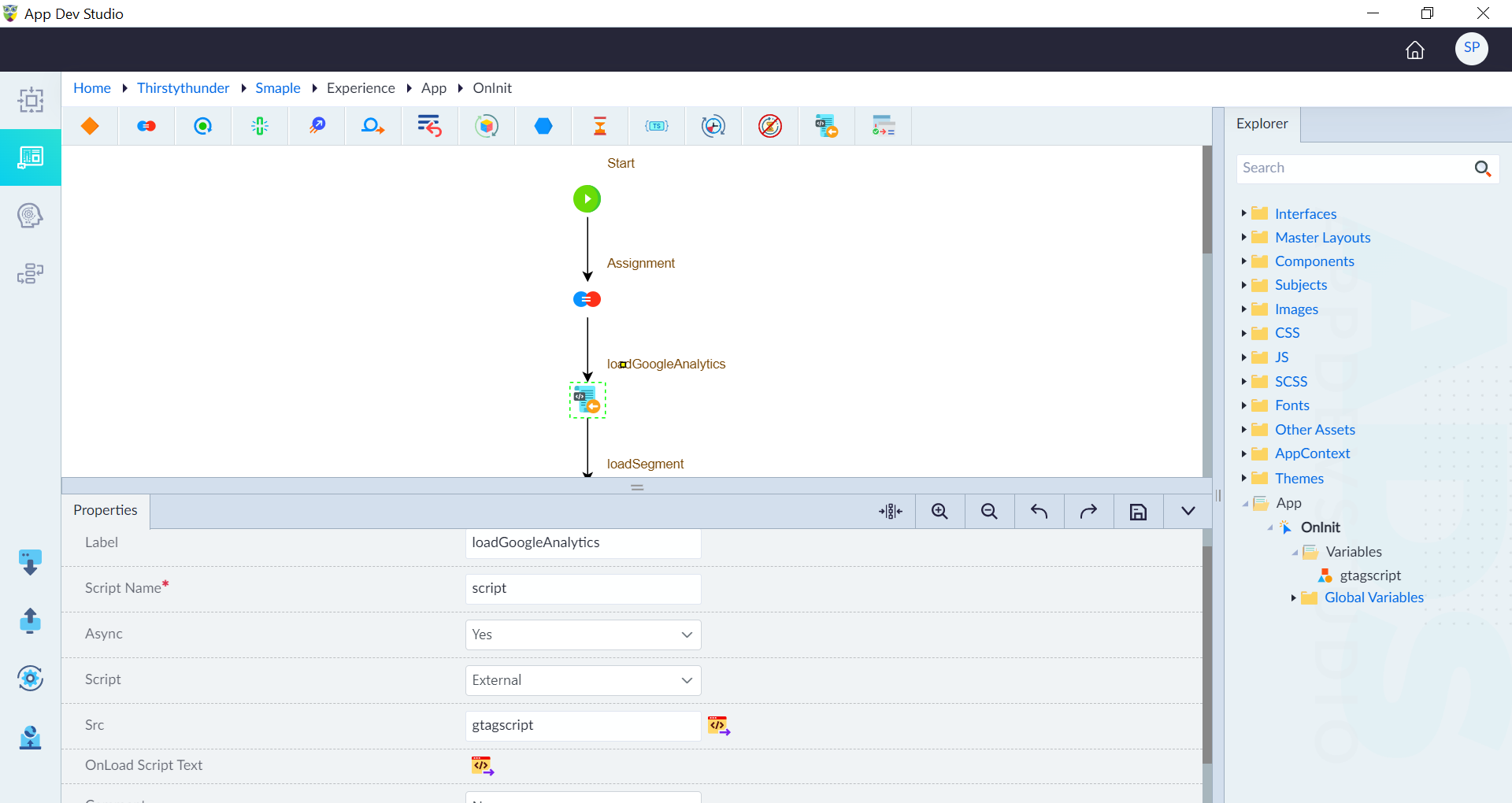This screenshot has height=803, width=1512.
Task: Select the TS script node tool
Action: point(657,126)
